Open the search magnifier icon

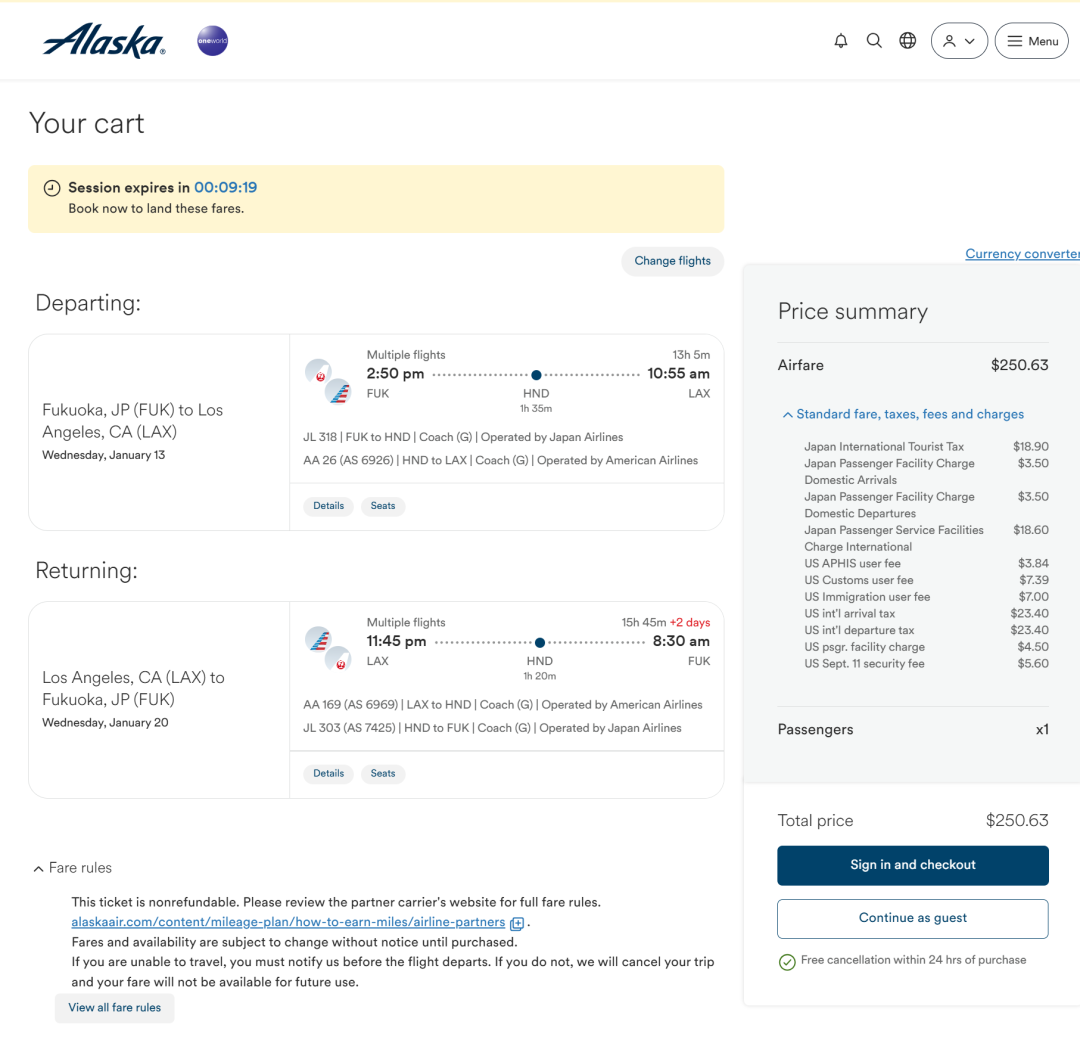(x=874, y=41)
